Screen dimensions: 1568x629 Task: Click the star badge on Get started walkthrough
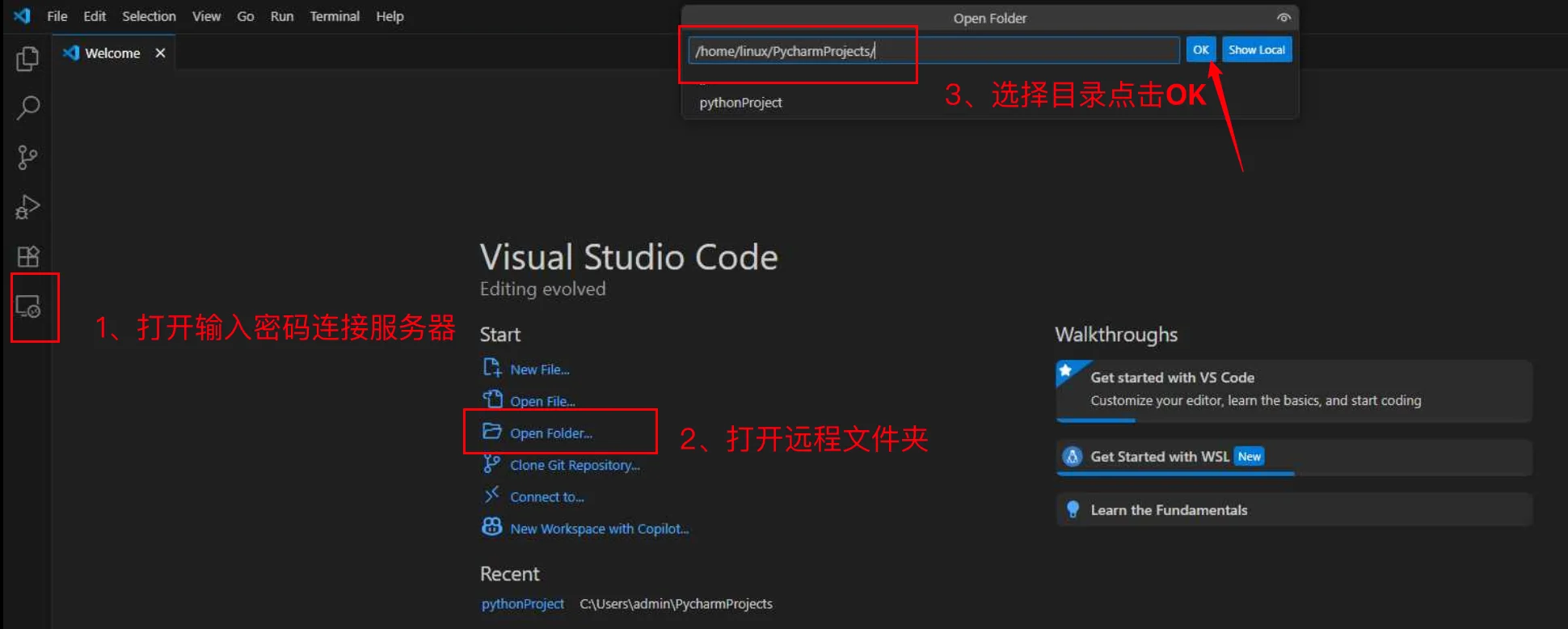click(x=1066, y=370)
